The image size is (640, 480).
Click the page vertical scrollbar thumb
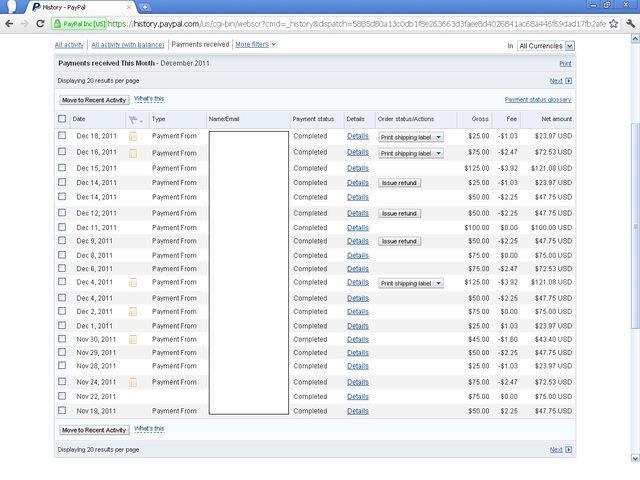click(x=635, y=225)
